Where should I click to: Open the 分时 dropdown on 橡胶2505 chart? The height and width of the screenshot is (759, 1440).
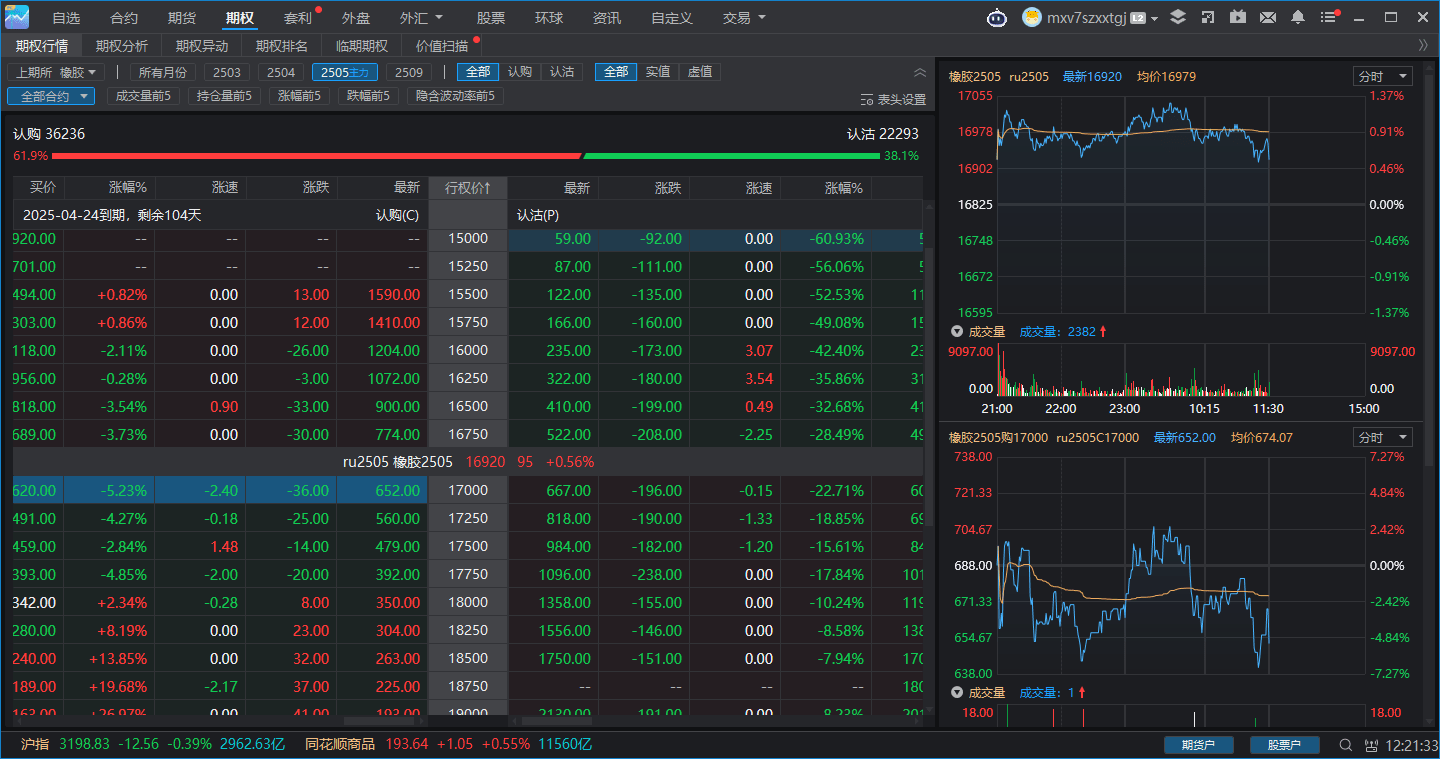[x=1382, y=76]
